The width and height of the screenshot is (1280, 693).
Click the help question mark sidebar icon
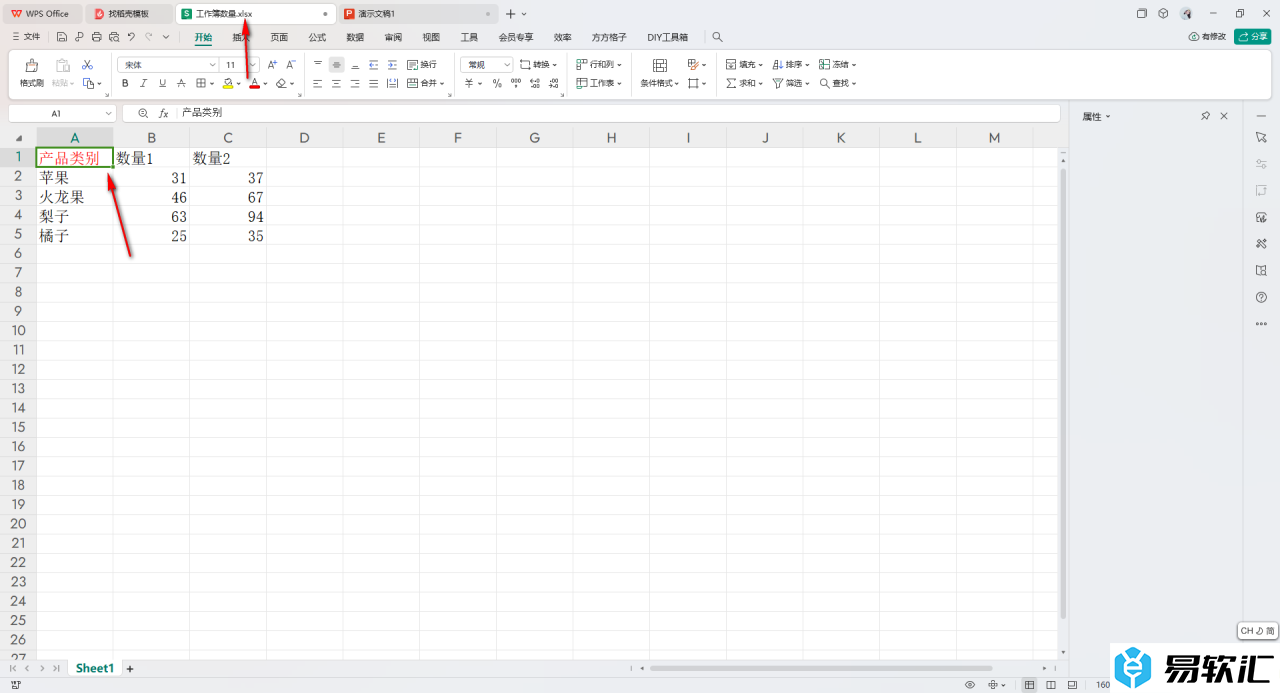click(1261, 297)
